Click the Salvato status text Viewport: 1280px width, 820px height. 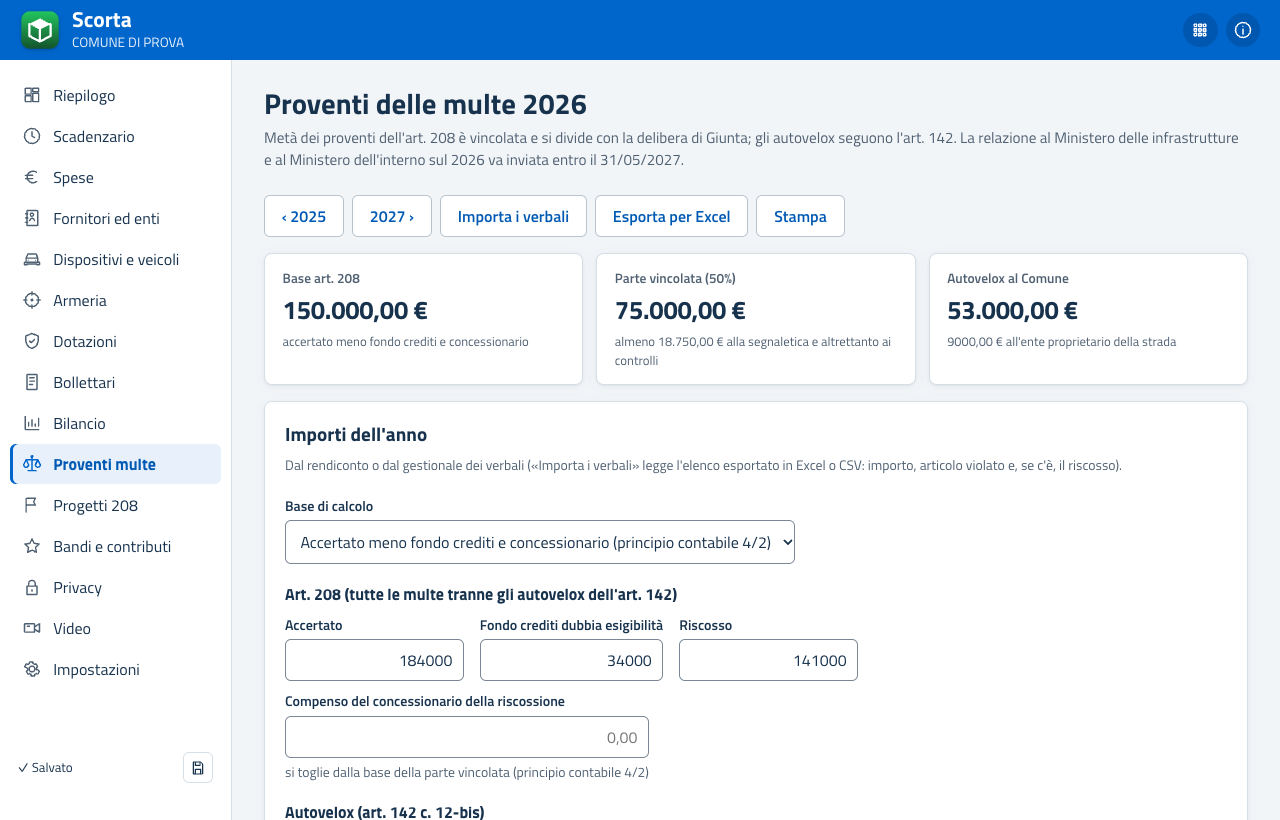(x=45, y=767)
